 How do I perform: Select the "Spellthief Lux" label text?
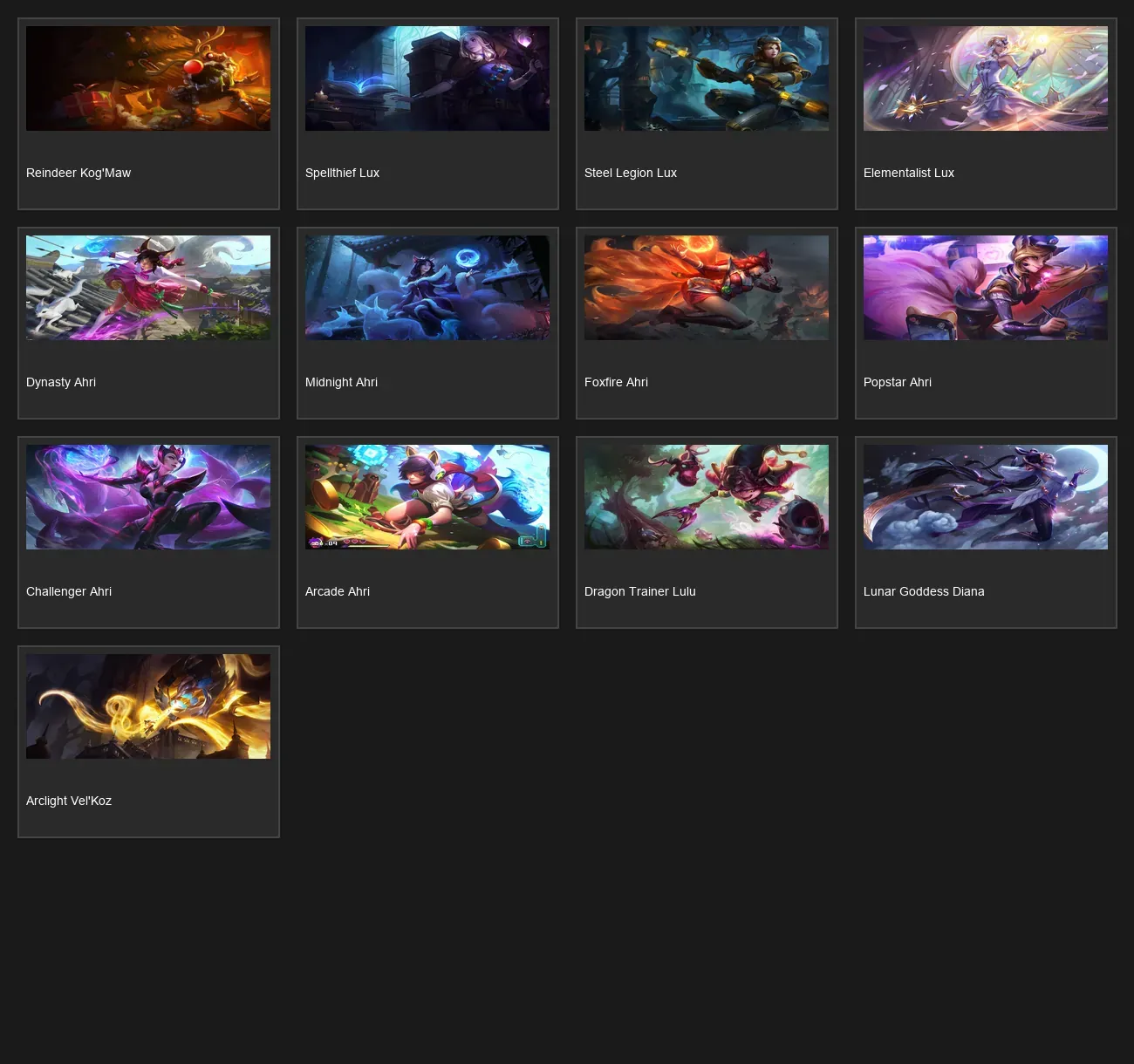coord(342,173)
